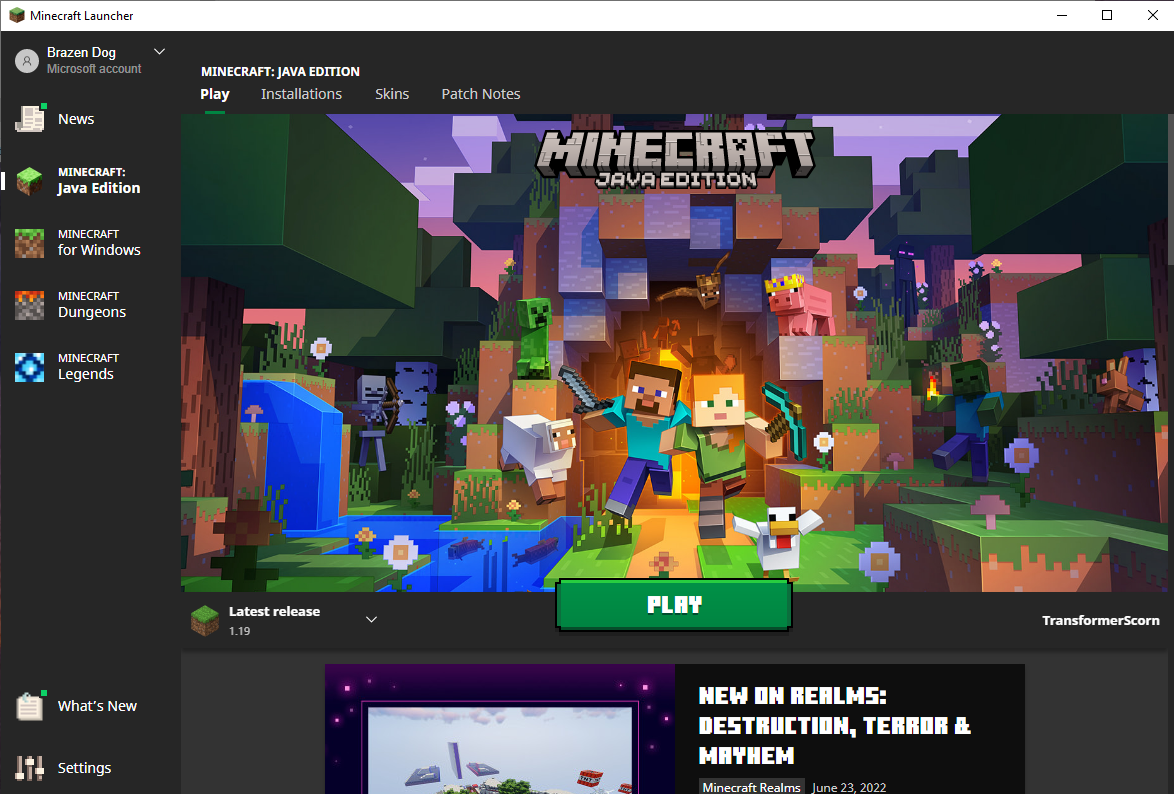
Task: Open the News newspaper icon
Action: click(30, 119)
